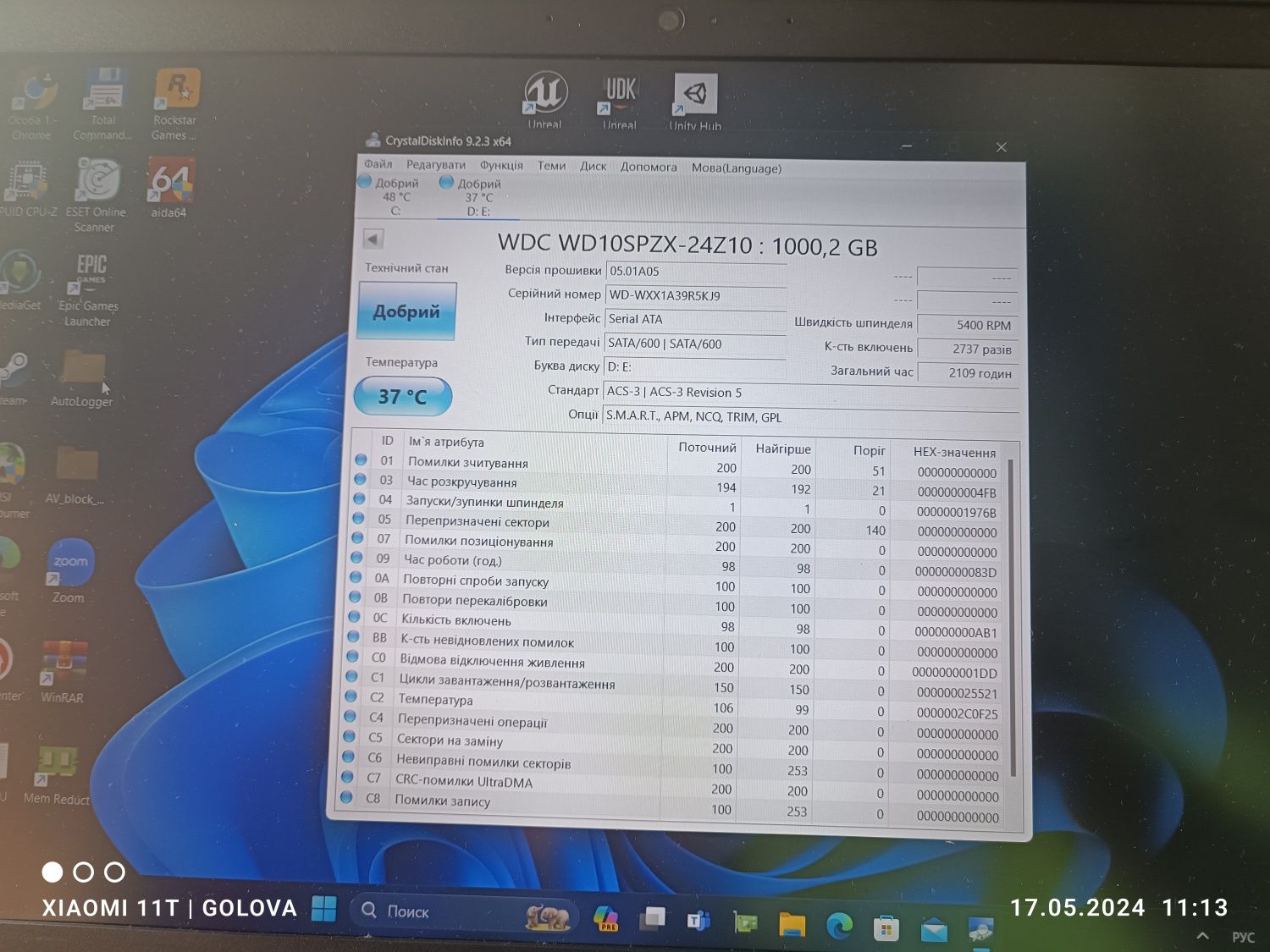1270x952 pixels.
Task: Open the AV_block folder on desktop
Action: point(75,476)
